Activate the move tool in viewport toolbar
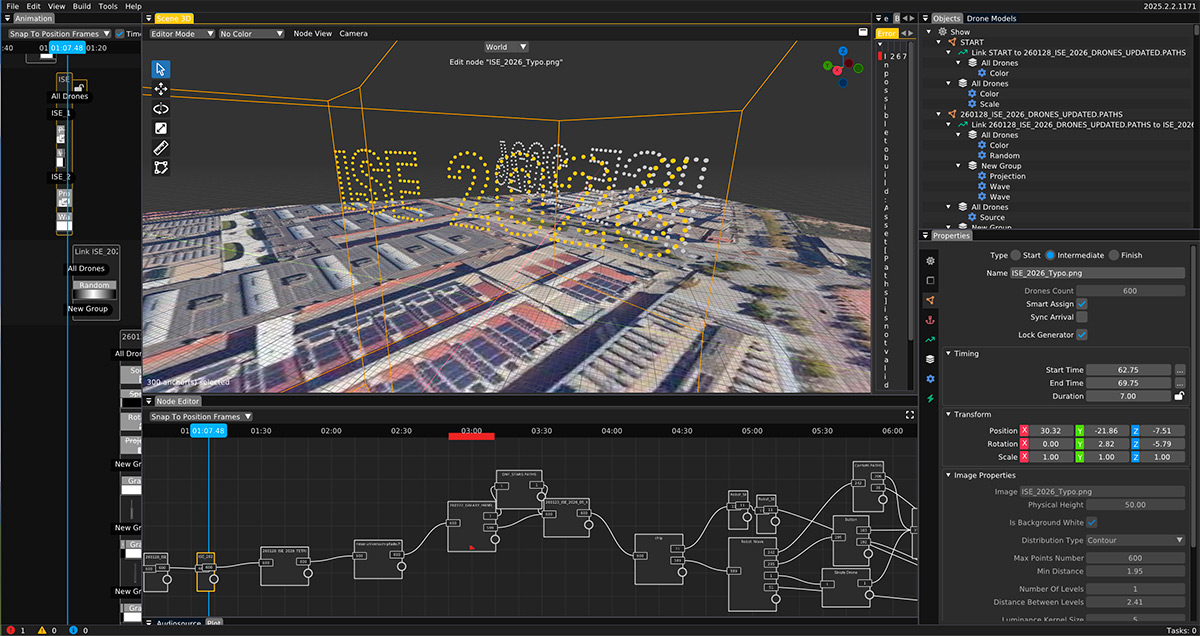Image resolution: width=1200 pixels, height=636 pixels. [x=161, y=89]
